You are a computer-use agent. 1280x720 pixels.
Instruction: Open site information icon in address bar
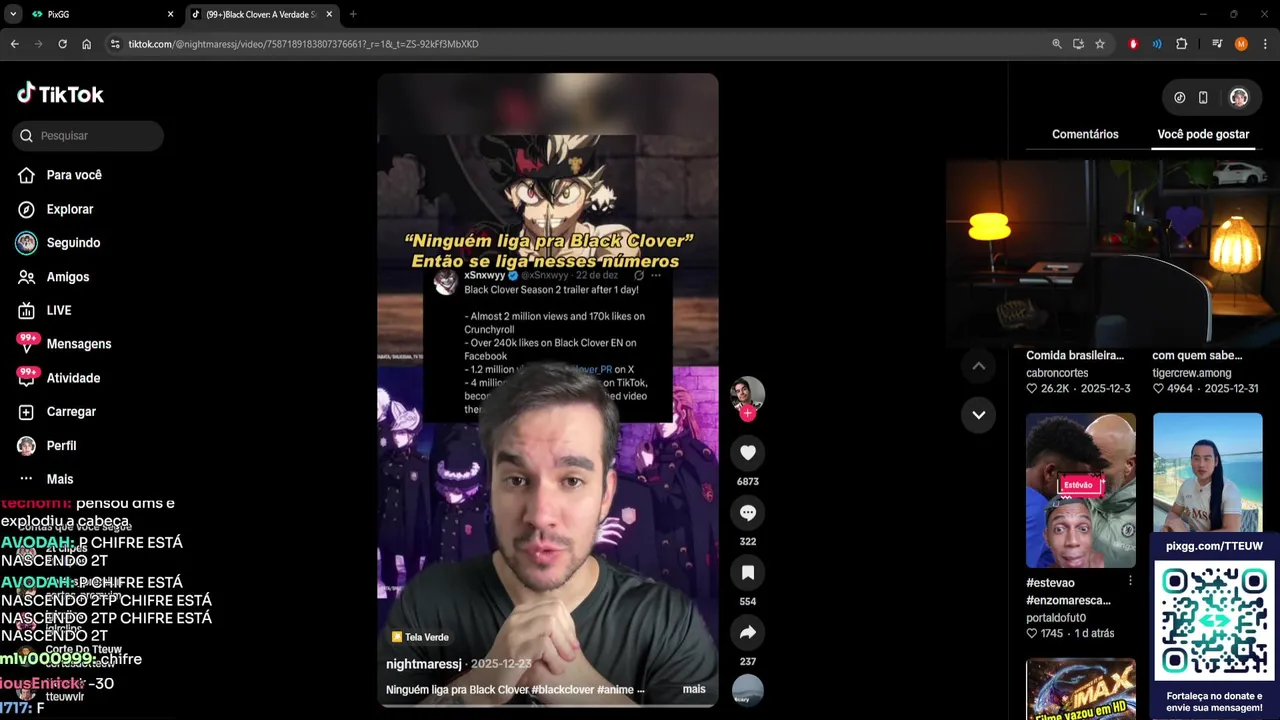(115, 44)
